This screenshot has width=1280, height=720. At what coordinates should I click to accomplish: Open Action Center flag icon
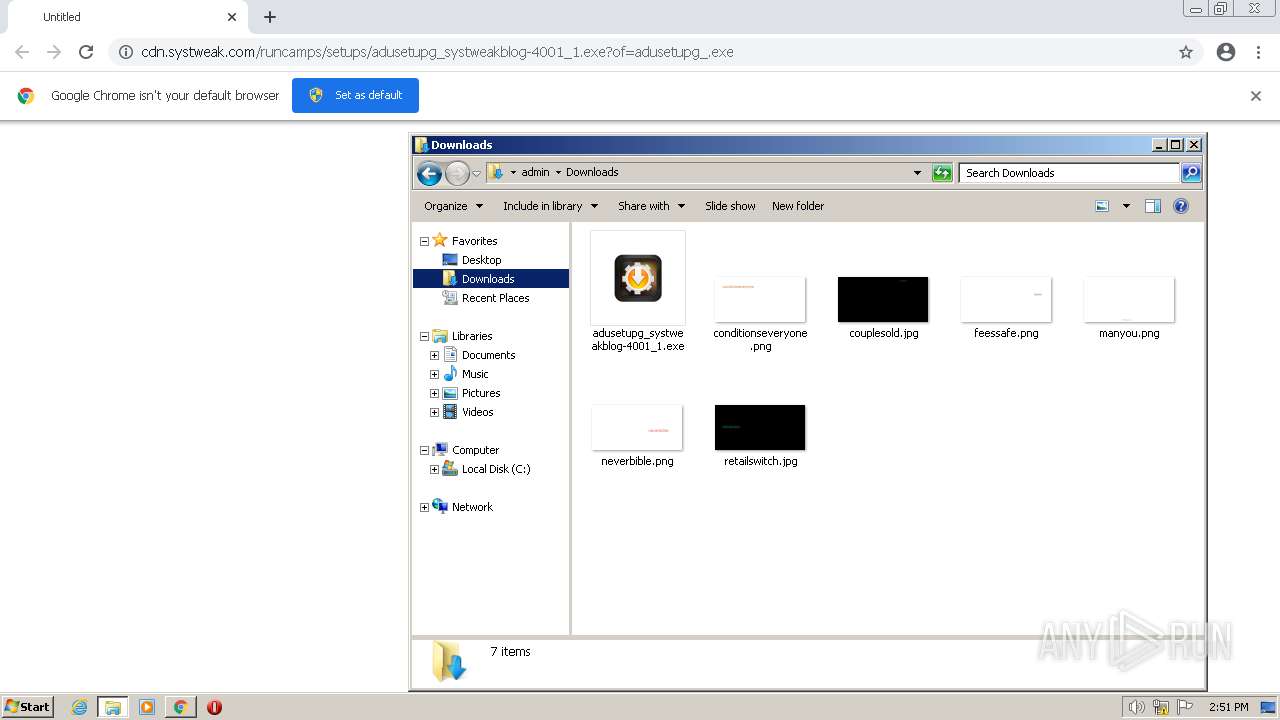pyautogui.click(x=1185, y=707)
